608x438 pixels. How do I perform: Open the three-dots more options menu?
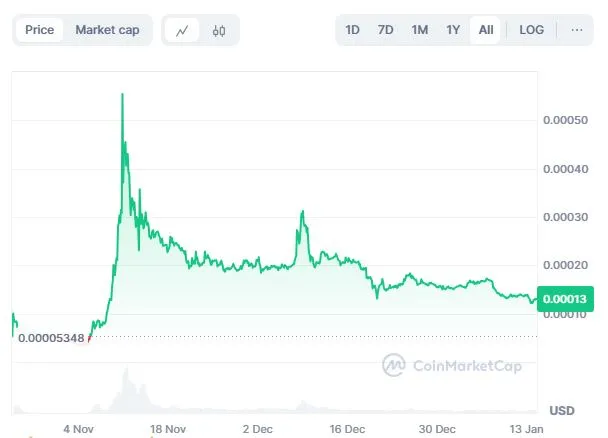(577, 30)
